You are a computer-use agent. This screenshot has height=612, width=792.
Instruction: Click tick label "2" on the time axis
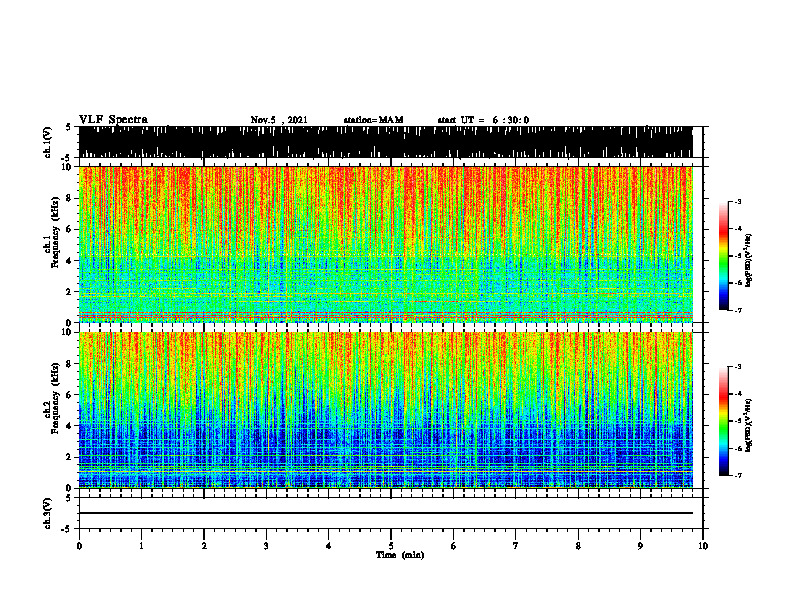[204, 546]
